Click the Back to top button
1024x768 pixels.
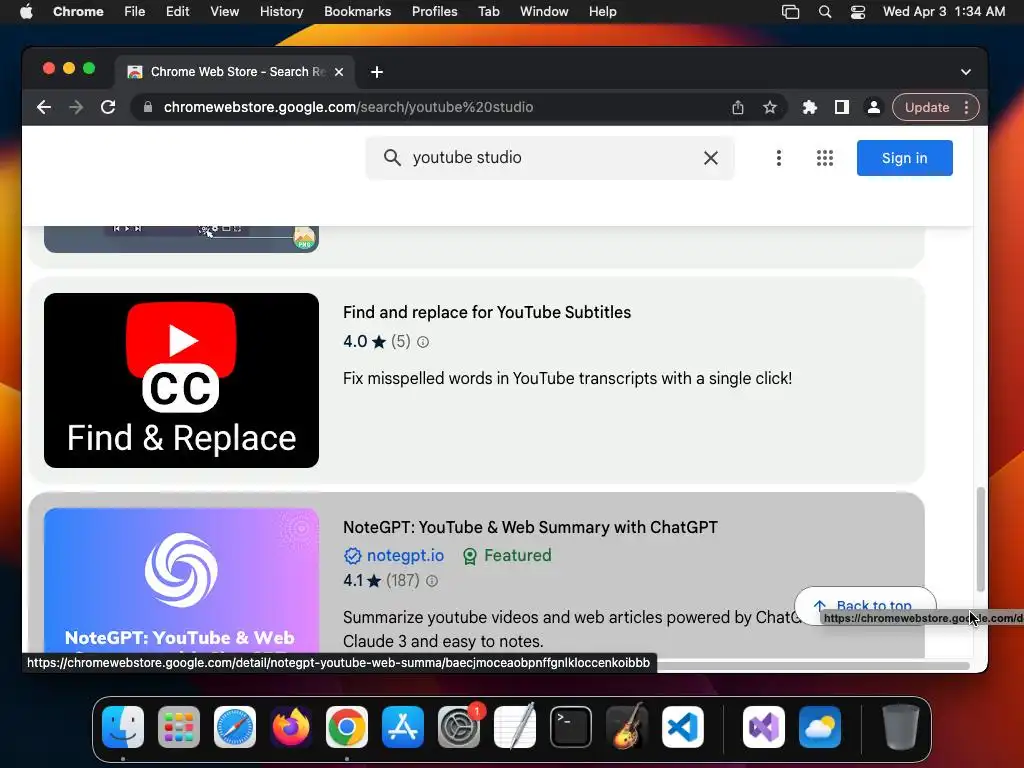(865, 605)
